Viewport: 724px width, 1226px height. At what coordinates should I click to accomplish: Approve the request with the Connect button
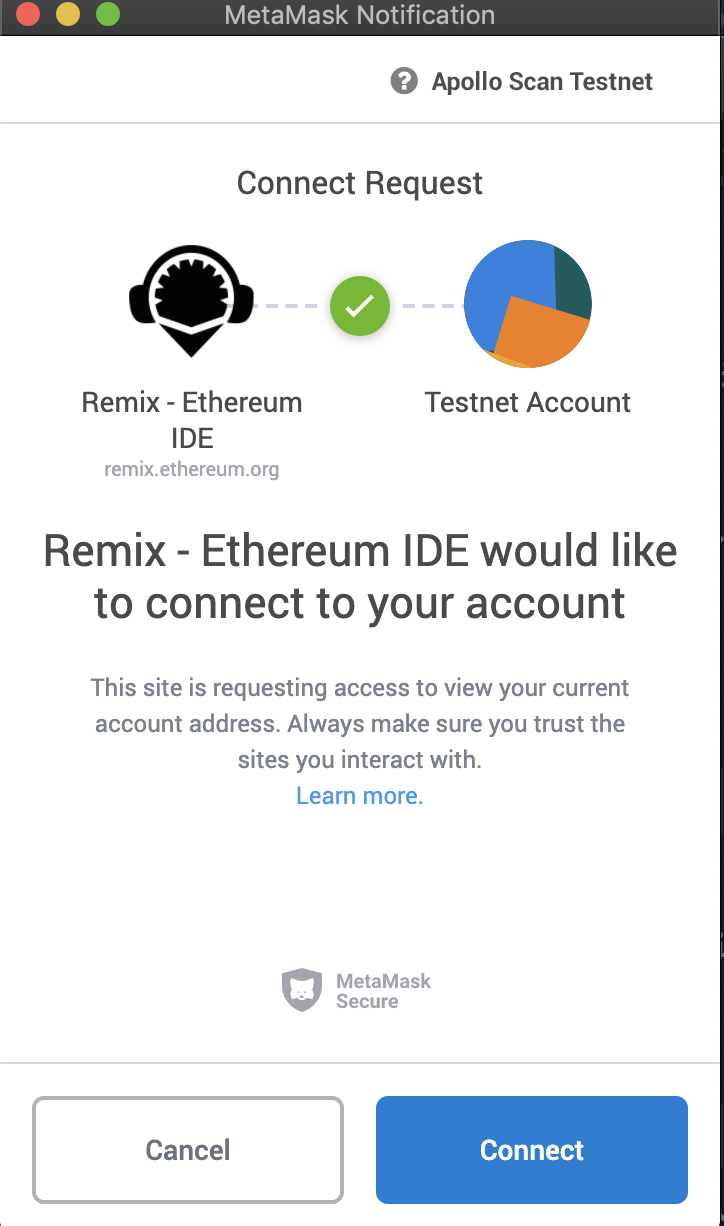tap(532, 1150)
